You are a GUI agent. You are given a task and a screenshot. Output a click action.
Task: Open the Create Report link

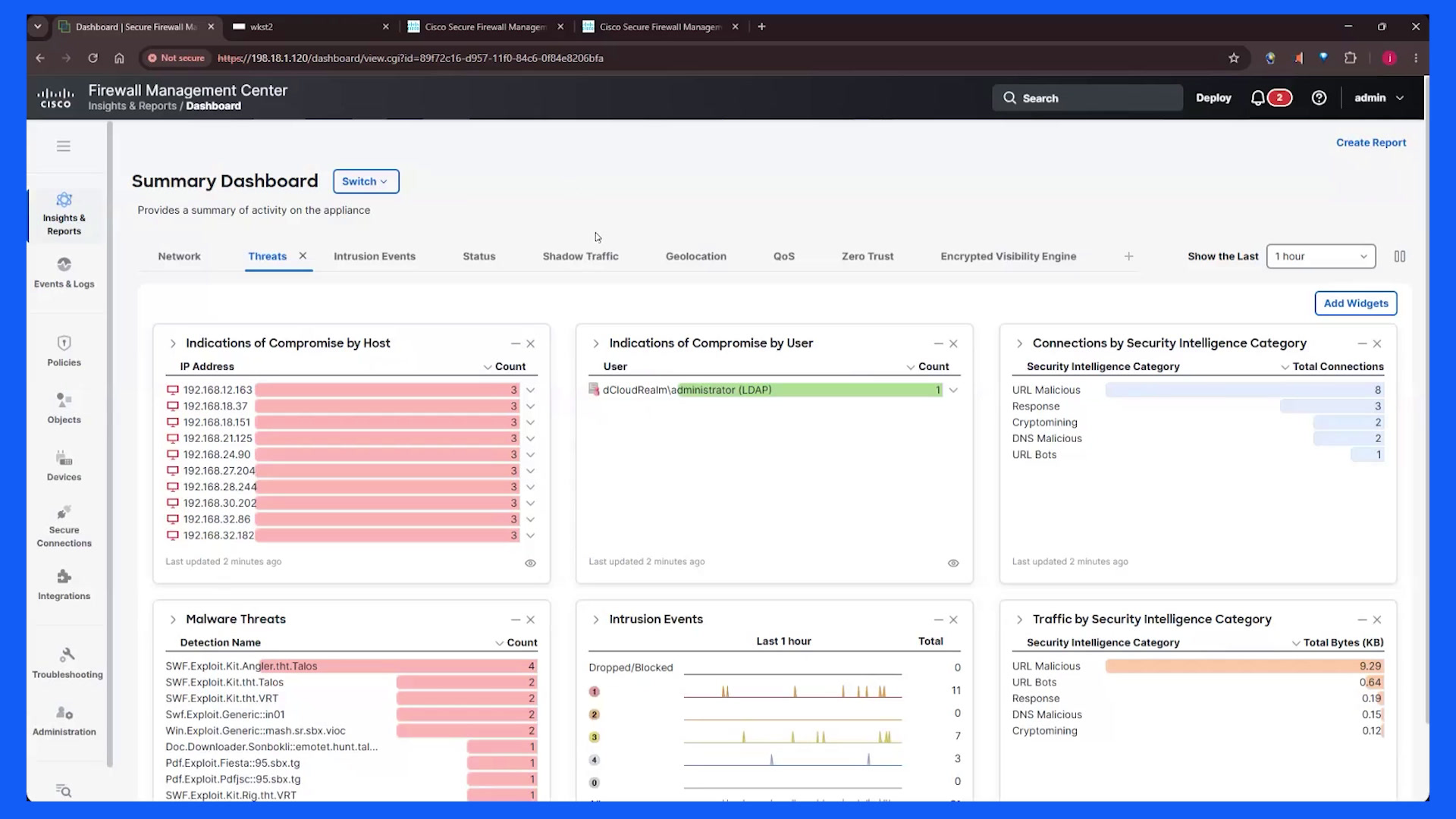pos(1370,143)
